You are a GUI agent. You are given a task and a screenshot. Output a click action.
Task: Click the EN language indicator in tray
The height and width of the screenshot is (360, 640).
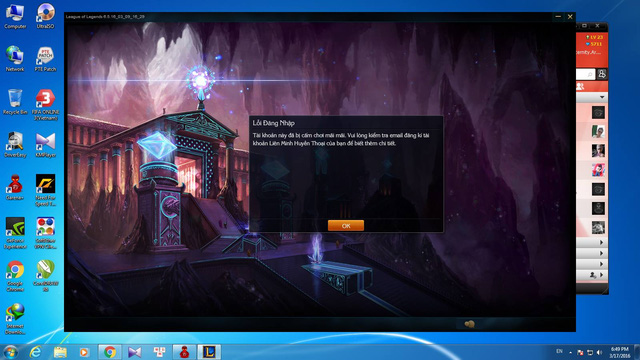pos(559,351)
